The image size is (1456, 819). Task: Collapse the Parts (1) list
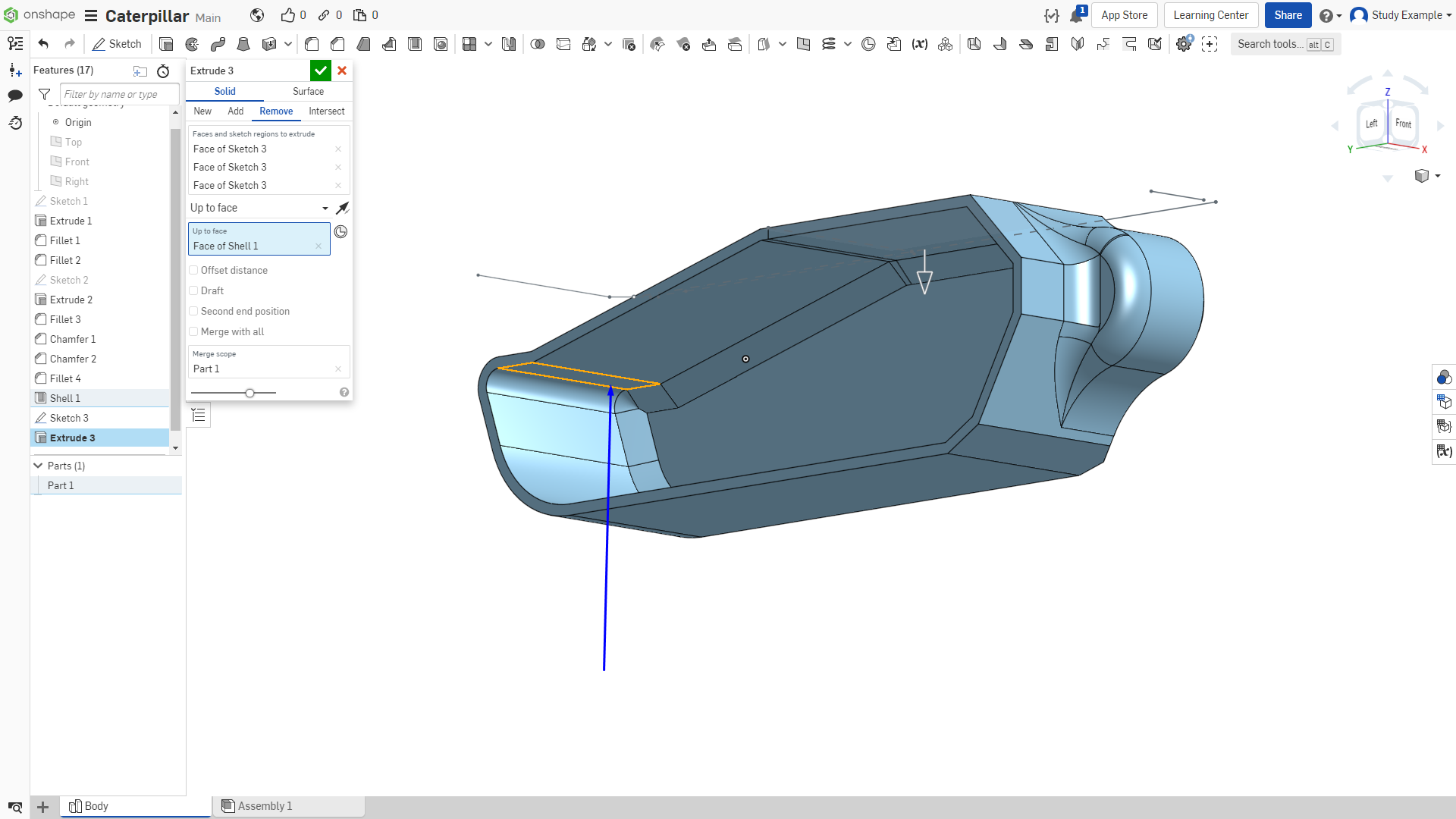click(38, 466)
